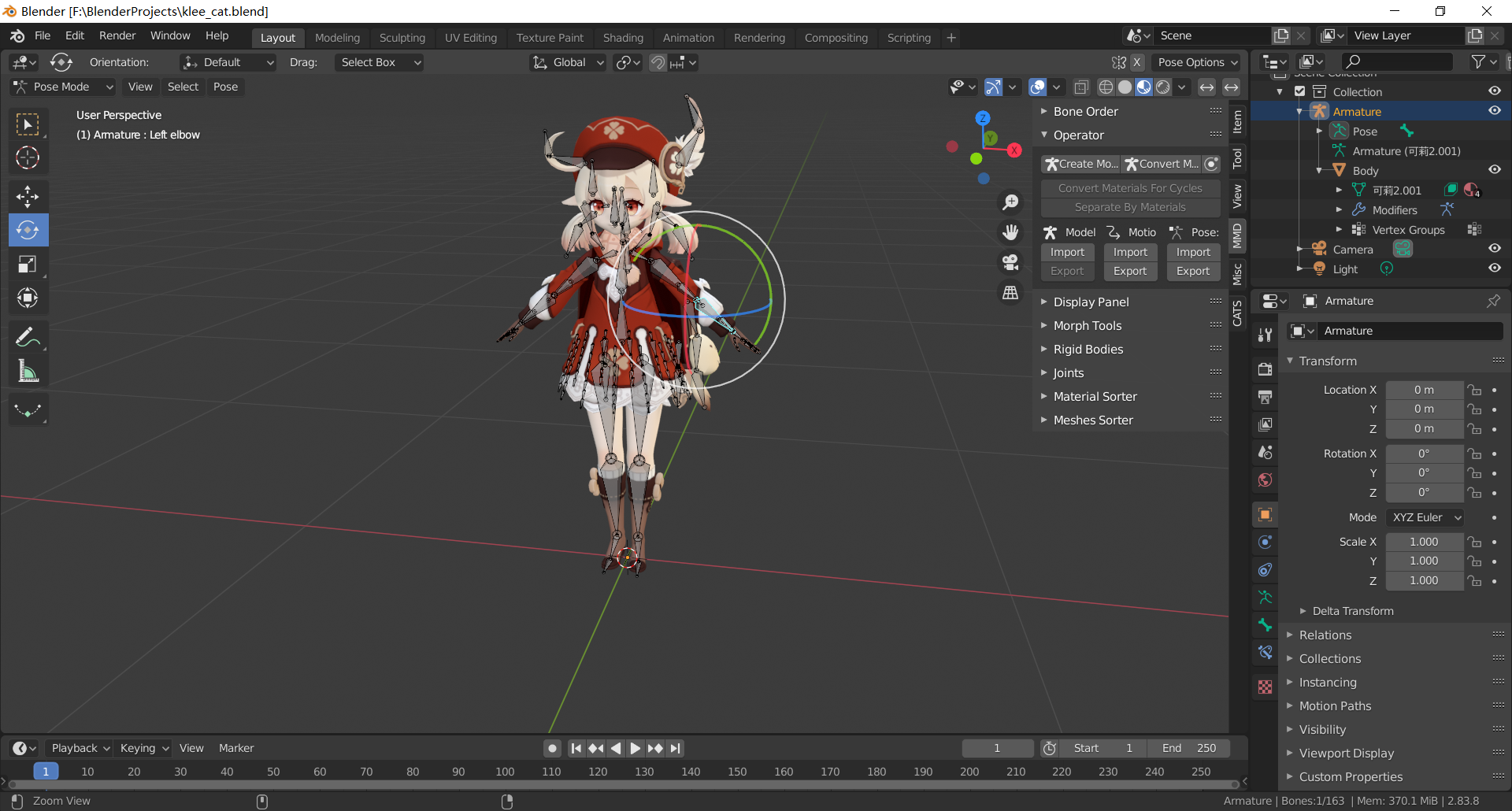Open the Output properties printer icon

pyautogui.click(x=1265, y=396)
